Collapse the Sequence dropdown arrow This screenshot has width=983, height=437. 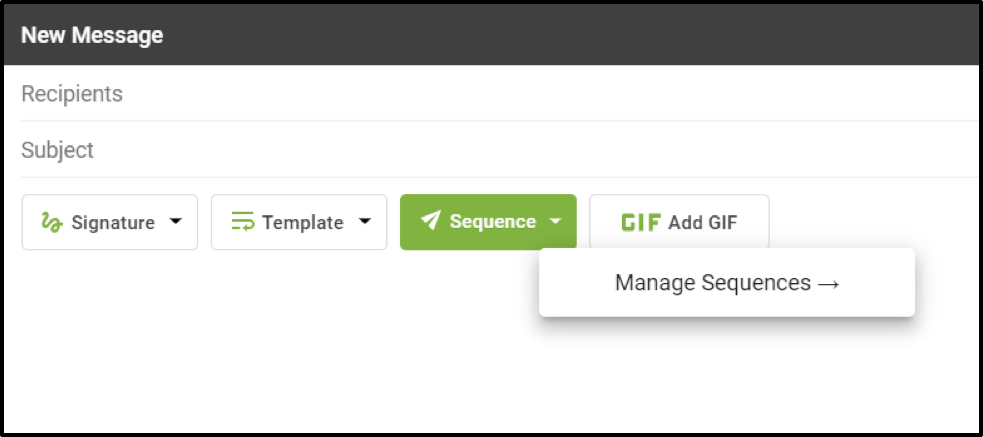[556, 222]
